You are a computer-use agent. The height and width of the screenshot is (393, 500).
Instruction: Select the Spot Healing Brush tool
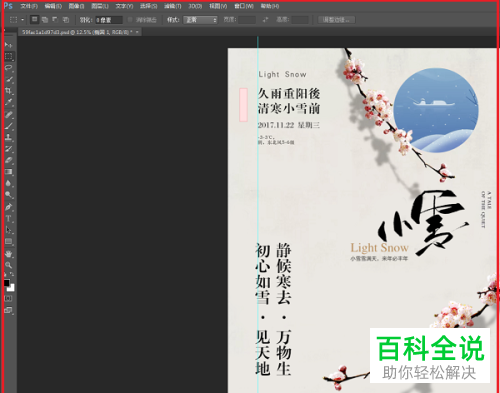click(9, 115)
